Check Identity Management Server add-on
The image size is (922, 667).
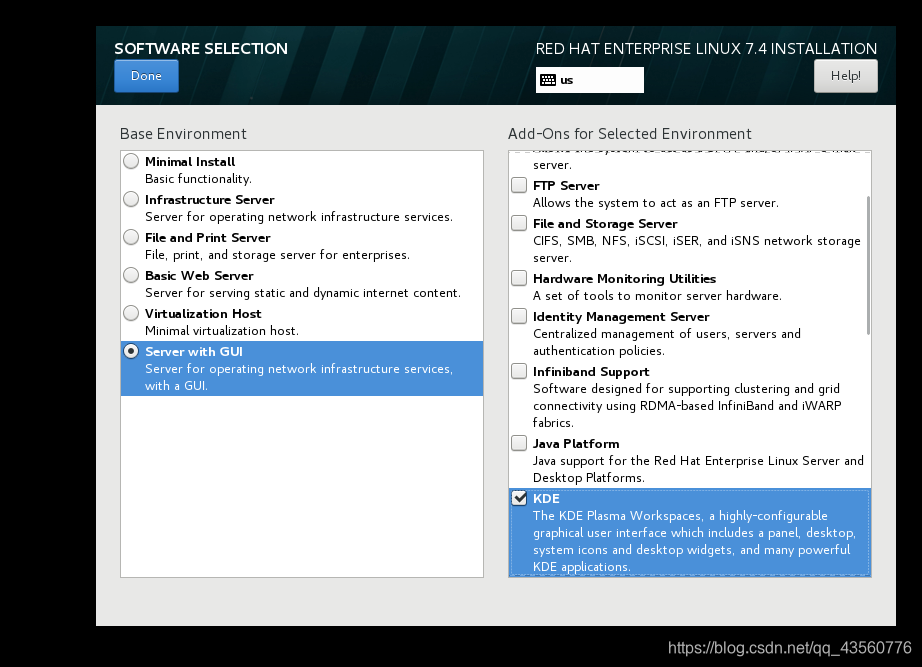click(x=519, y=316)
